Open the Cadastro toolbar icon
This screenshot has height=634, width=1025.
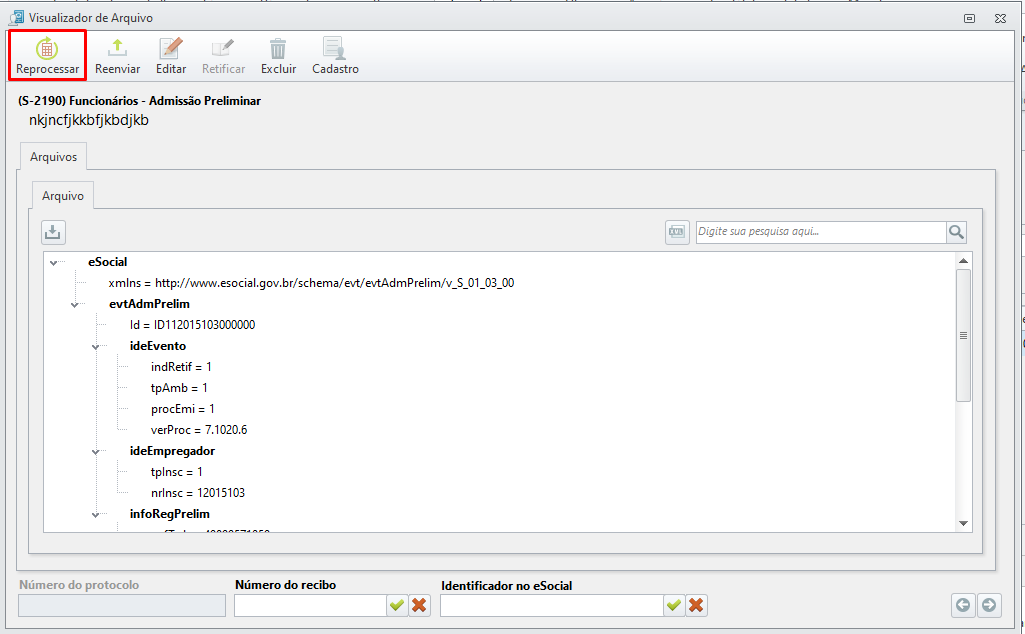(335, 48)
